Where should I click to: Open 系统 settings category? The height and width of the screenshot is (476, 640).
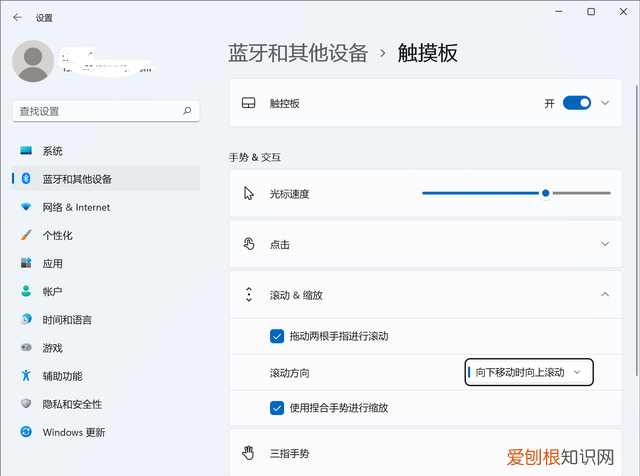point(106,151)
